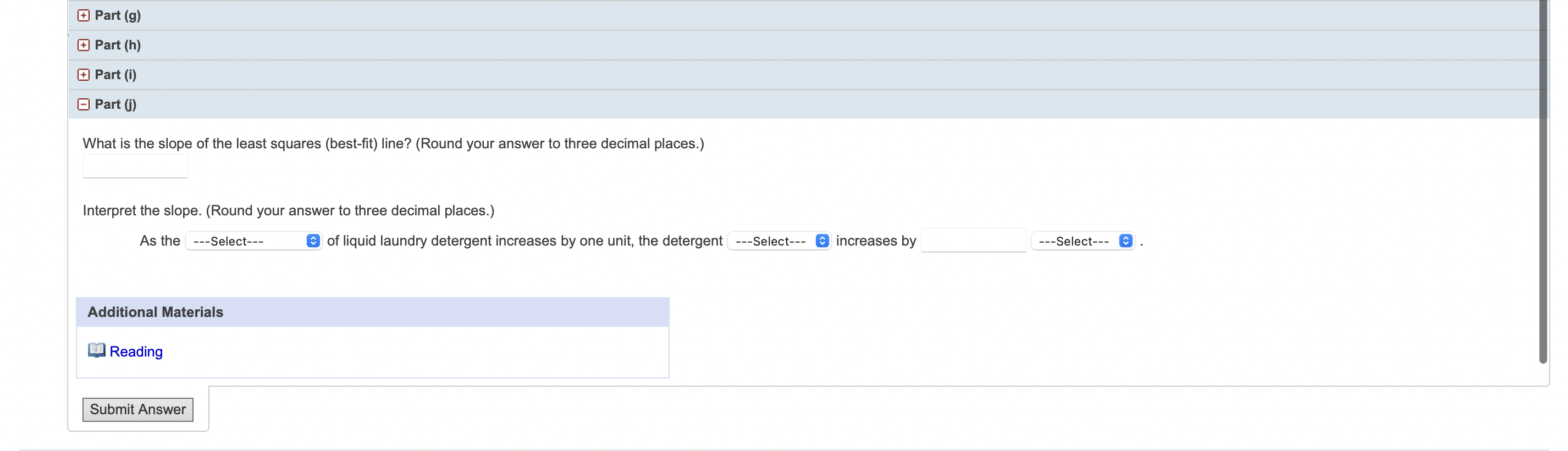The height and width of the screenshot is (451, 1568).
Task: Open the Part (g) section header
Action: pyautogui.click(x=803, y=16)
